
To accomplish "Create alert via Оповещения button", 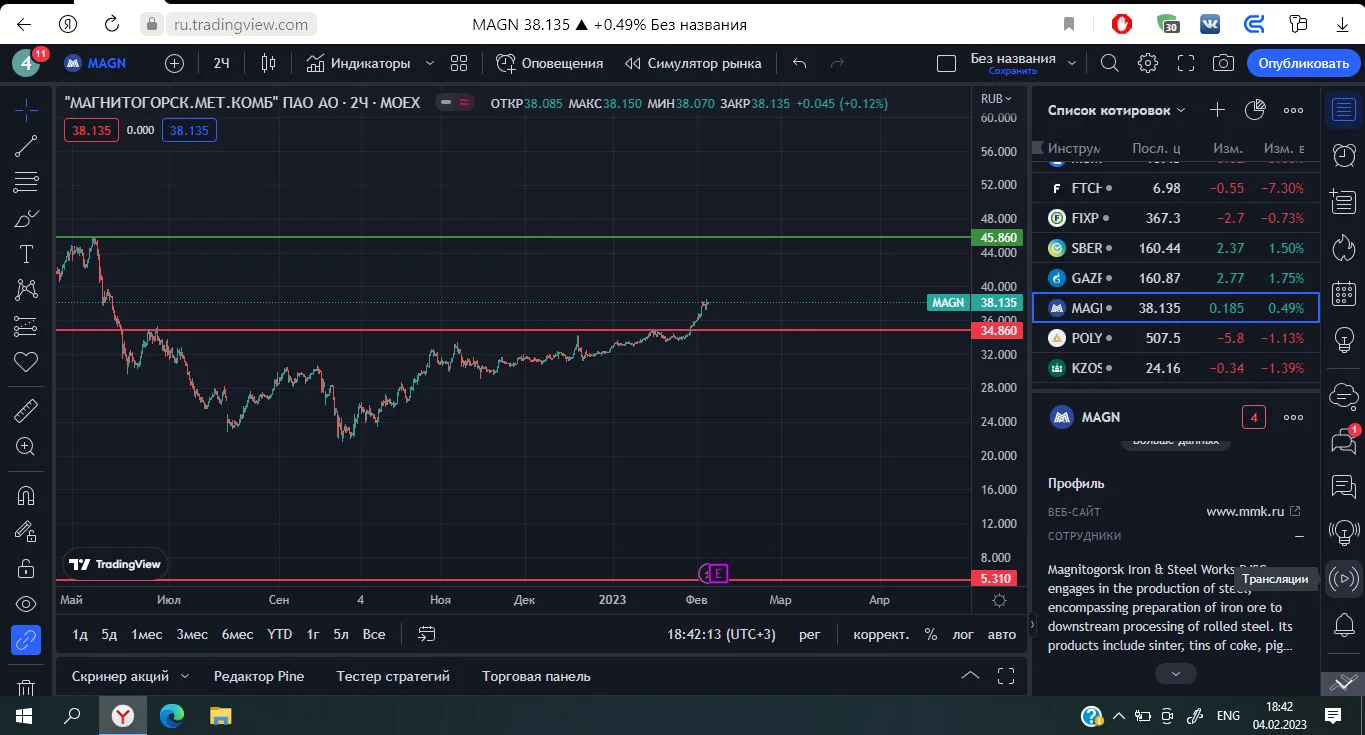I will click(x=550, y=63).
